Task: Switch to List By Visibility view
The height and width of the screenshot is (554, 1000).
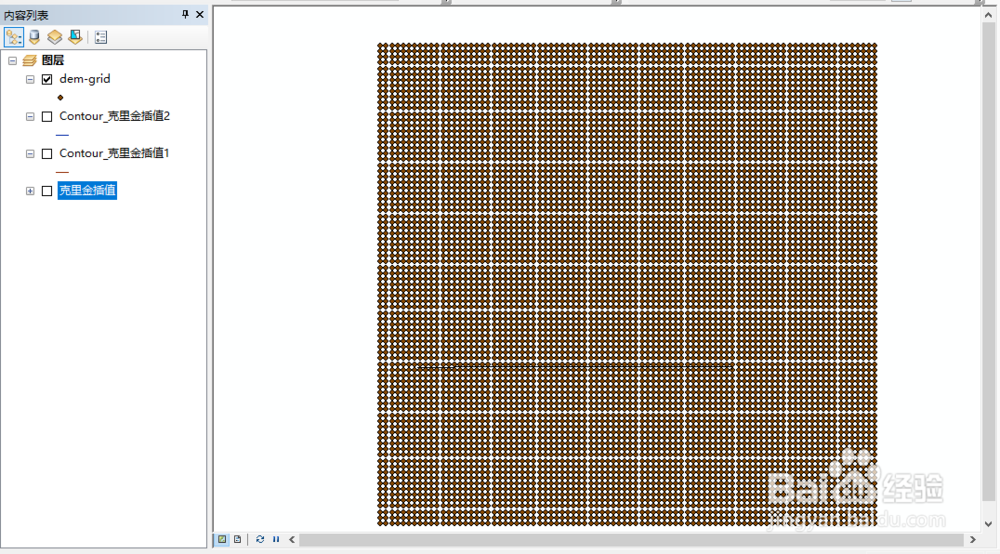Action: (55, 37)
